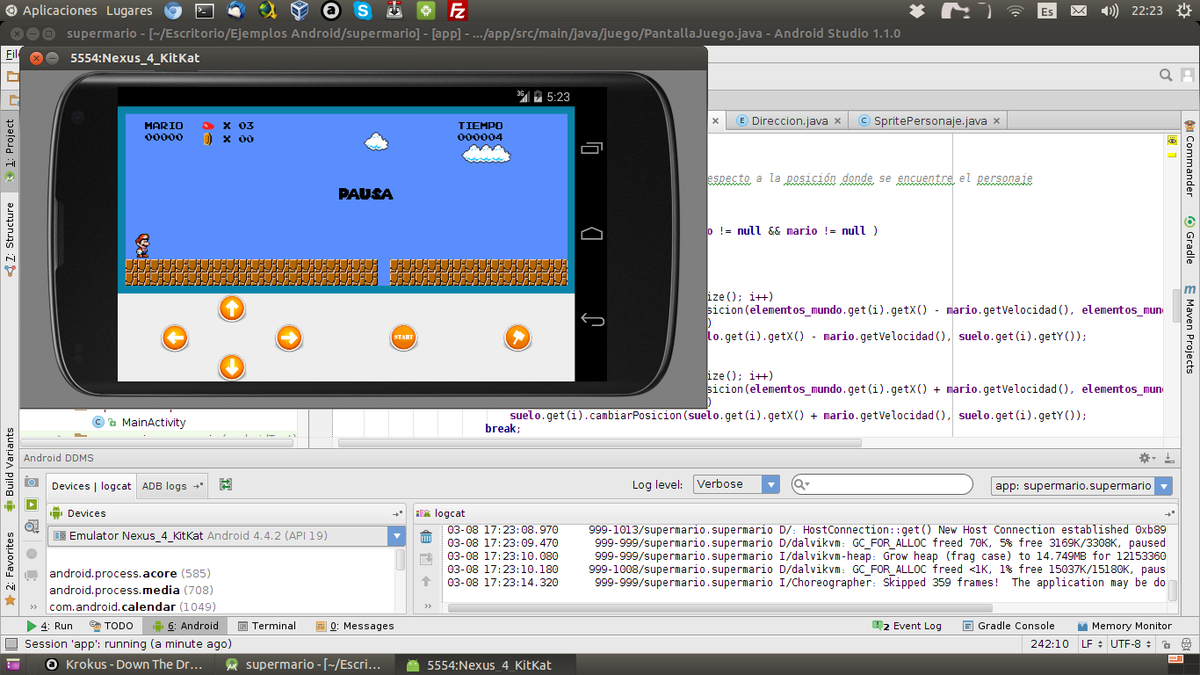Image resolution: width=1200 pixels, height=675 pixels.
Task: Toggle the 6: Android tool window
Action: click(185, 626)
